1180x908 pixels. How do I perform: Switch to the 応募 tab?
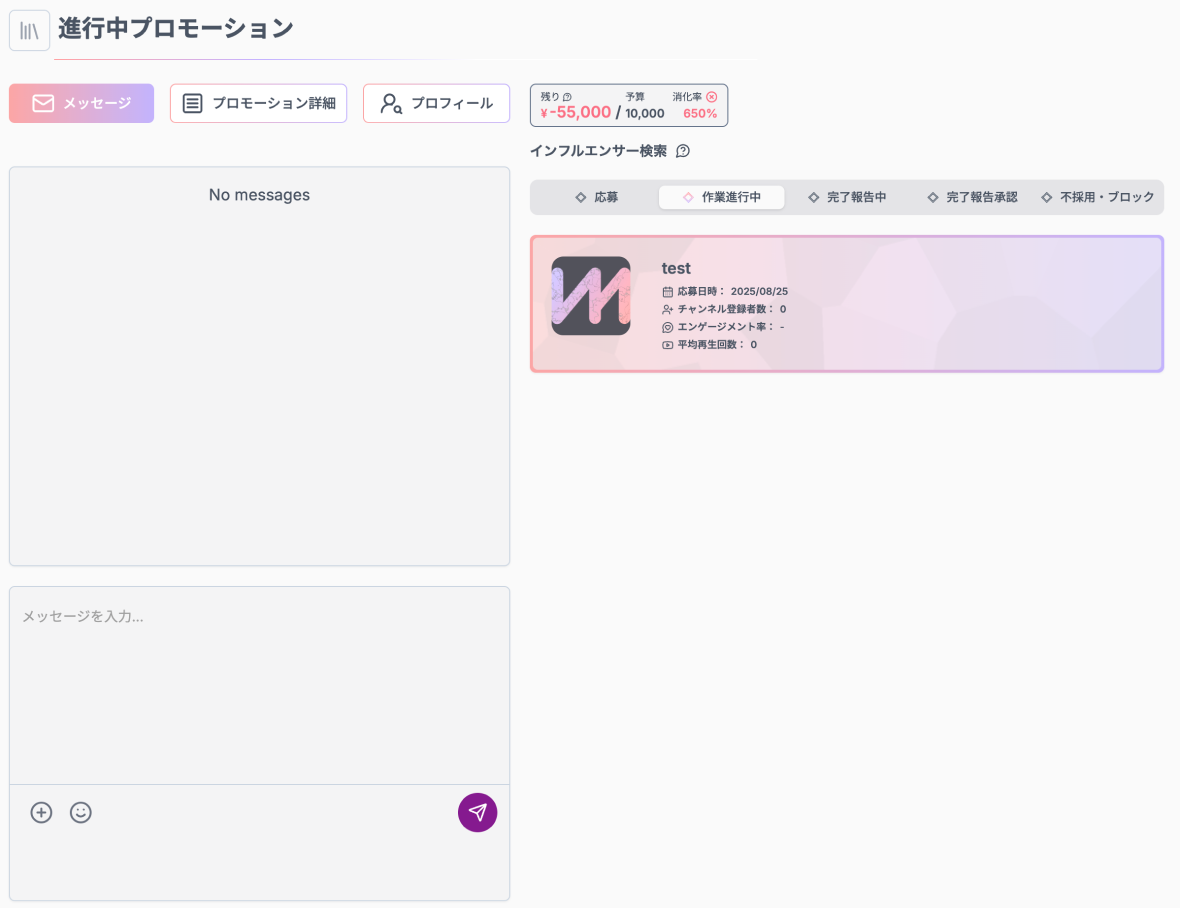coord(597,197)
